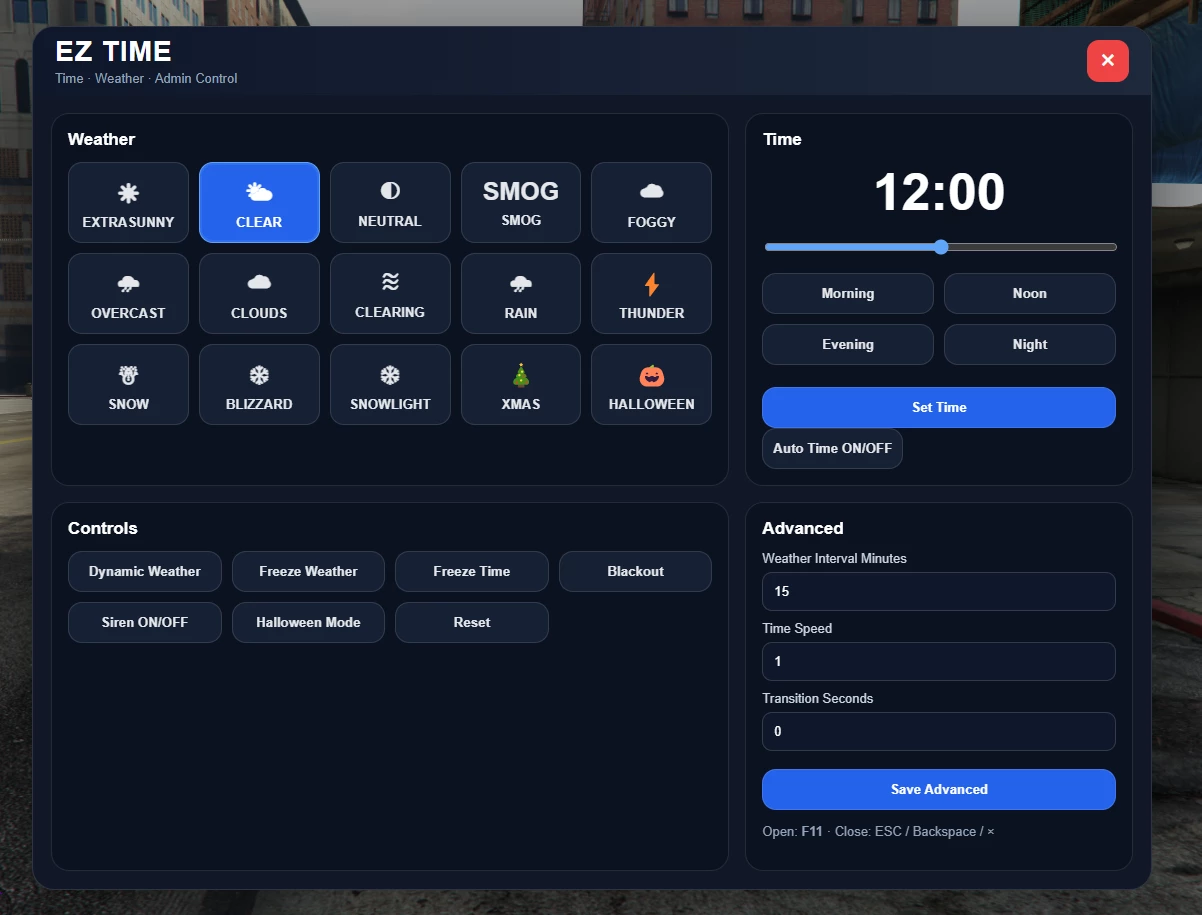Toggle Dynamic Weather control
The image size is (1202, 915).
click(145, 571)
